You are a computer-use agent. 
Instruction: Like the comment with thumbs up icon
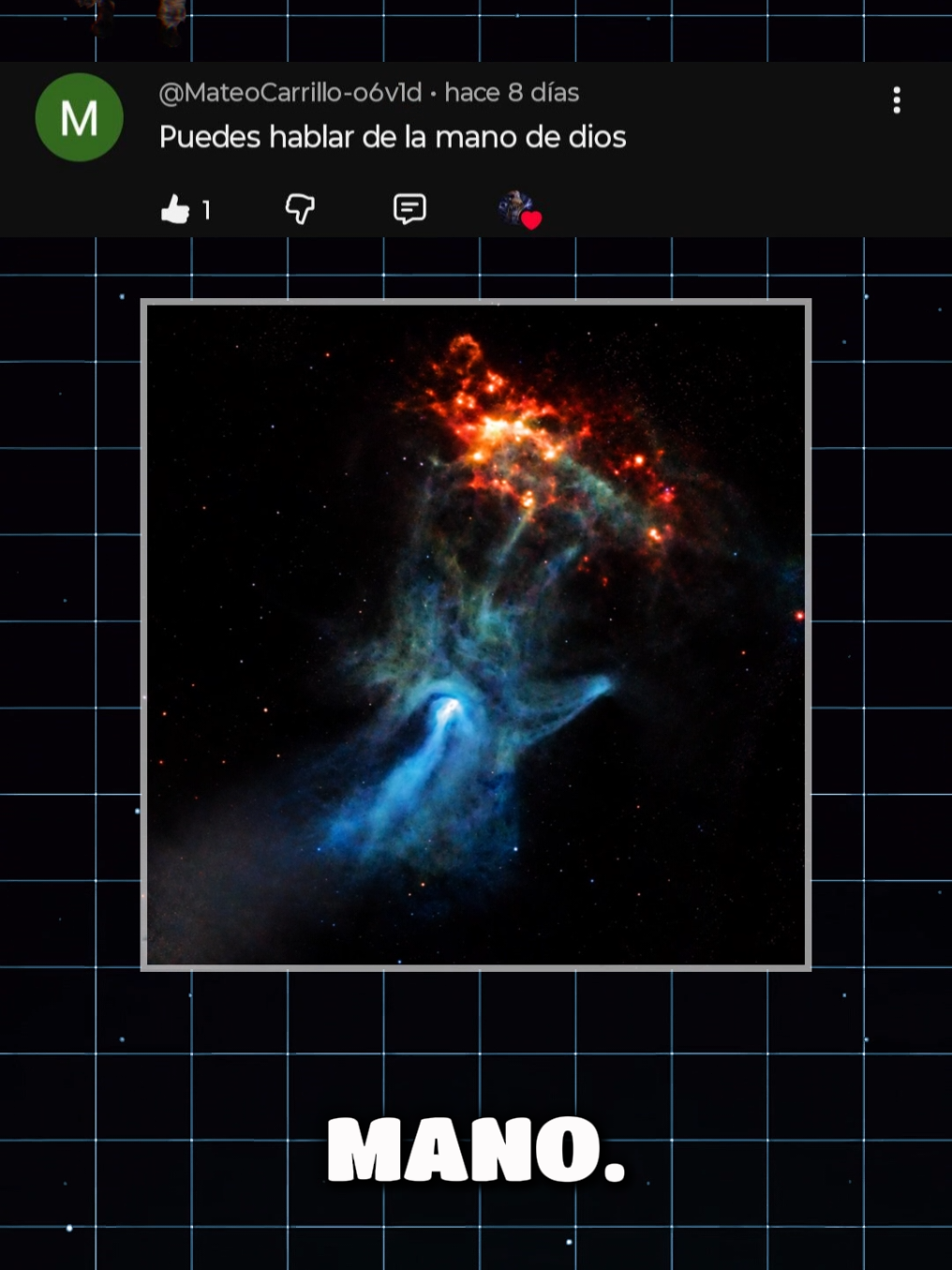click(175, 209)
